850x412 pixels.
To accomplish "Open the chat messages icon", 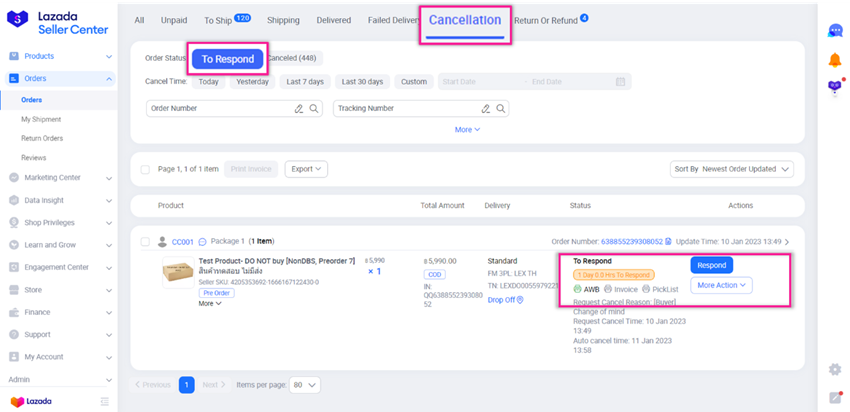I will coord(834,31).
